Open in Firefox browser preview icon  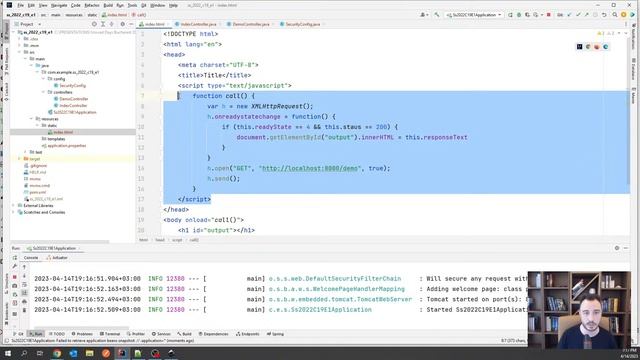point(597,47)
